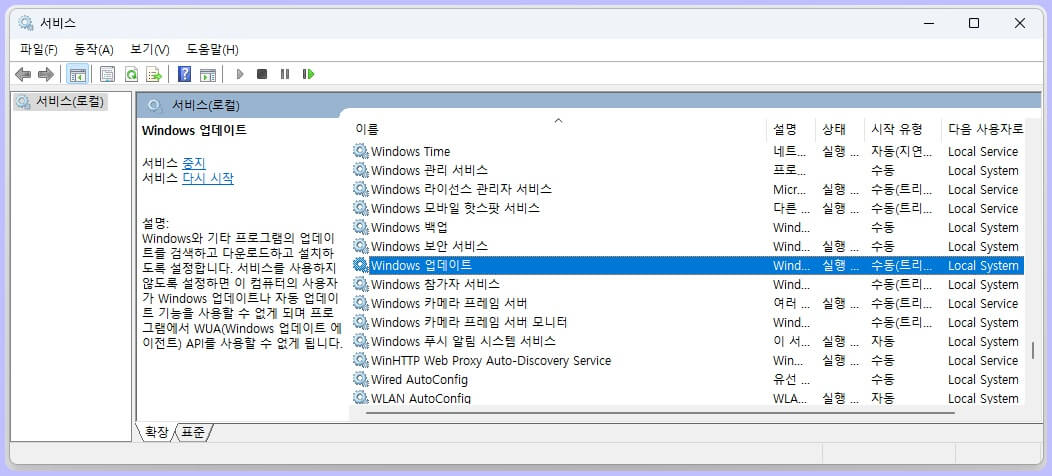Select the Windows Time service name
Screen dimensions: 1052x476
click(411, 152)
